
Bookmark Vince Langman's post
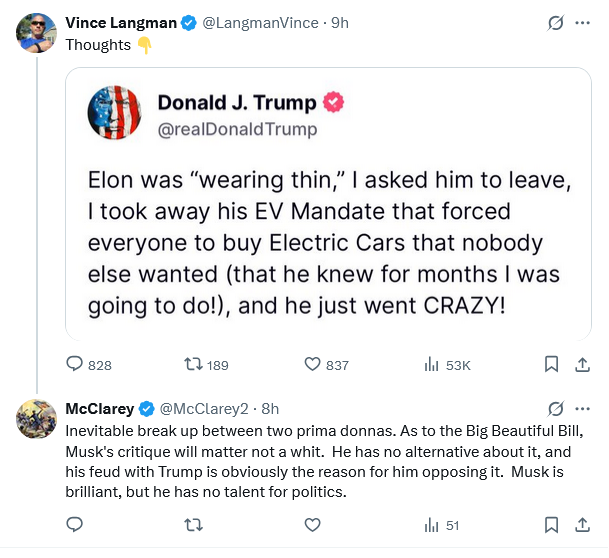click(x=551, y=365)
